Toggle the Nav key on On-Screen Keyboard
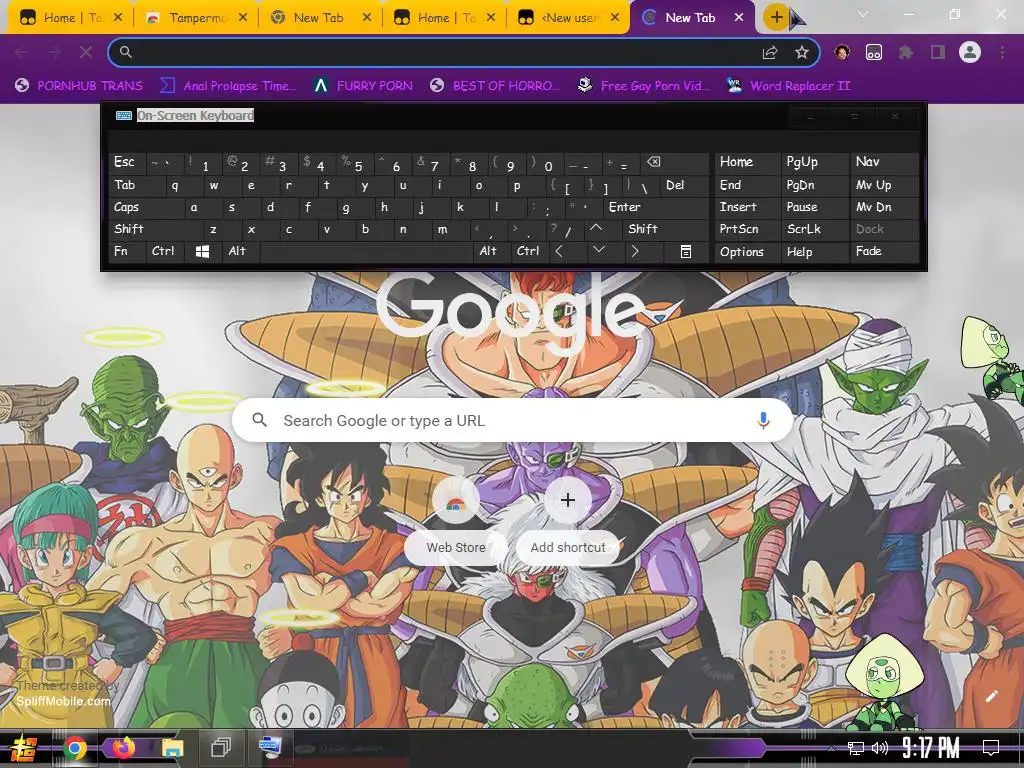The height and width of the screenshot is (768, 1024). pyautogui.click(x=884, y=162)
